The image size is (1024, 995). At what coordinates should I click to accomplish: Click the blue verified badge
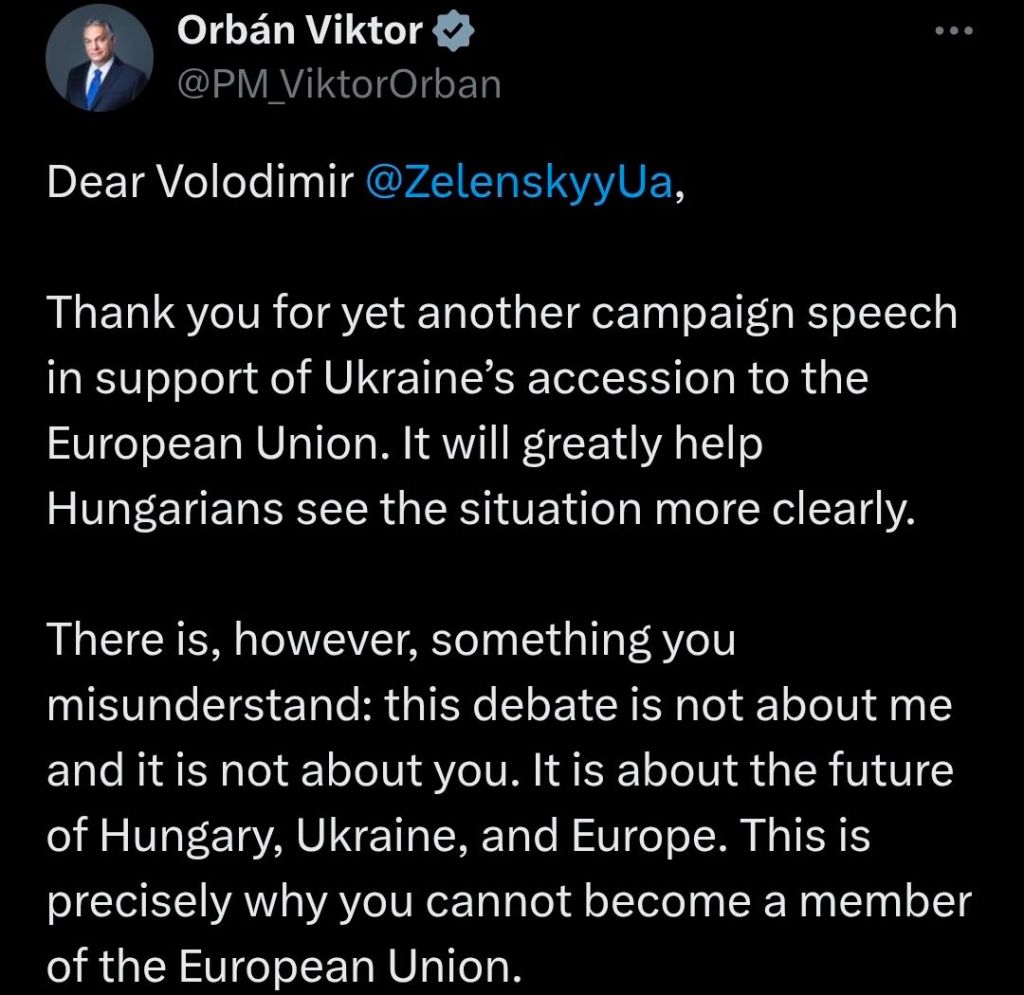(451, 32)
